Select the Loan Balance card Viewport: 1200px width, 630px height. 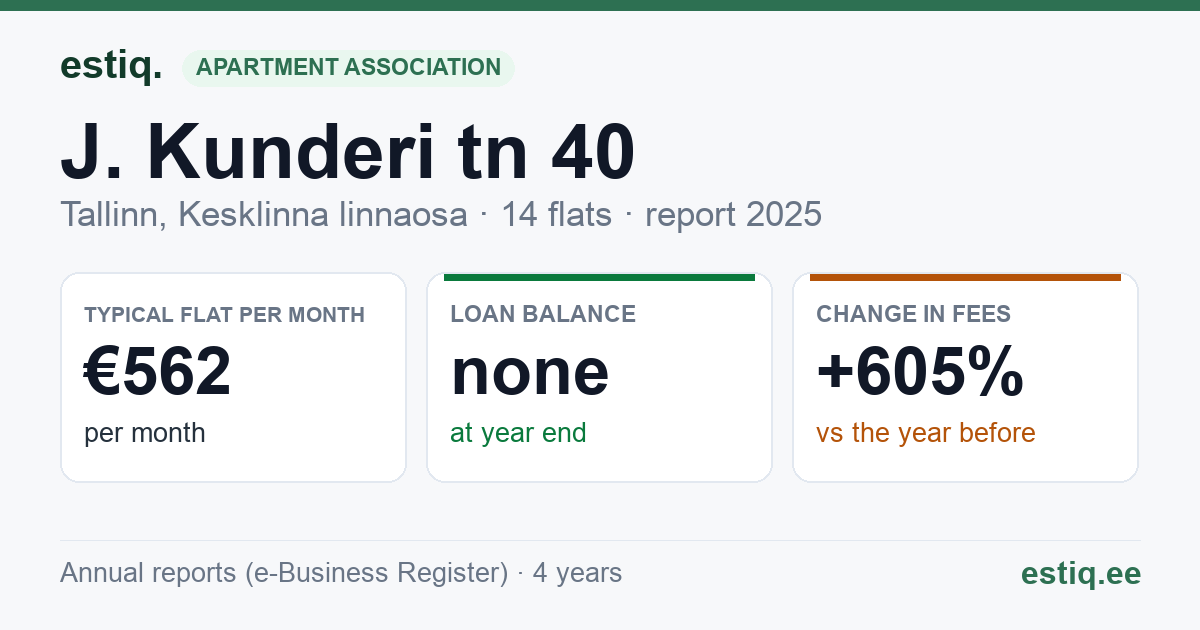point(599,377)
